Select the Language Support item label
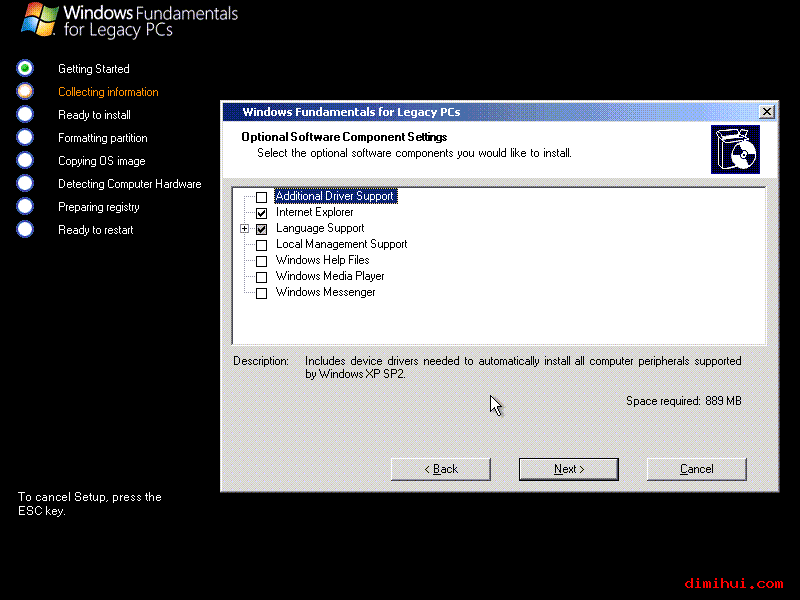Image resolution: width=800 pixels, height=600 pixels. point(320,228)
